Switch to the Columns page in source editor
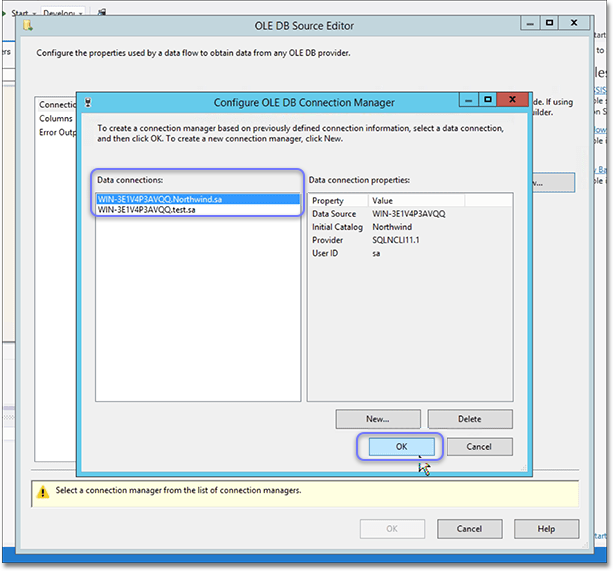The height and width of the screenshot is (571, 613). tap(56, 118)
